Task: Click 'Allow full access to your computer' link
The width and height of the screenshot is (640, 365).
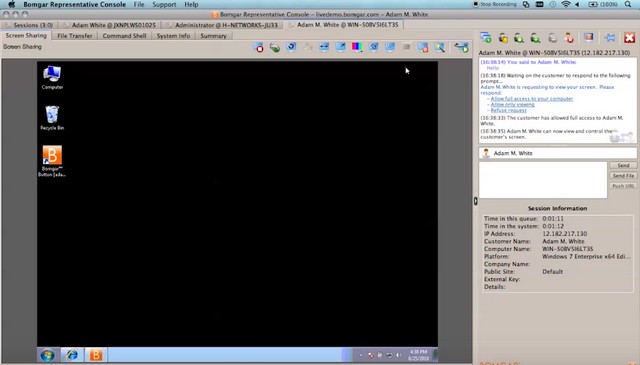Action: [x=532, y=99]
